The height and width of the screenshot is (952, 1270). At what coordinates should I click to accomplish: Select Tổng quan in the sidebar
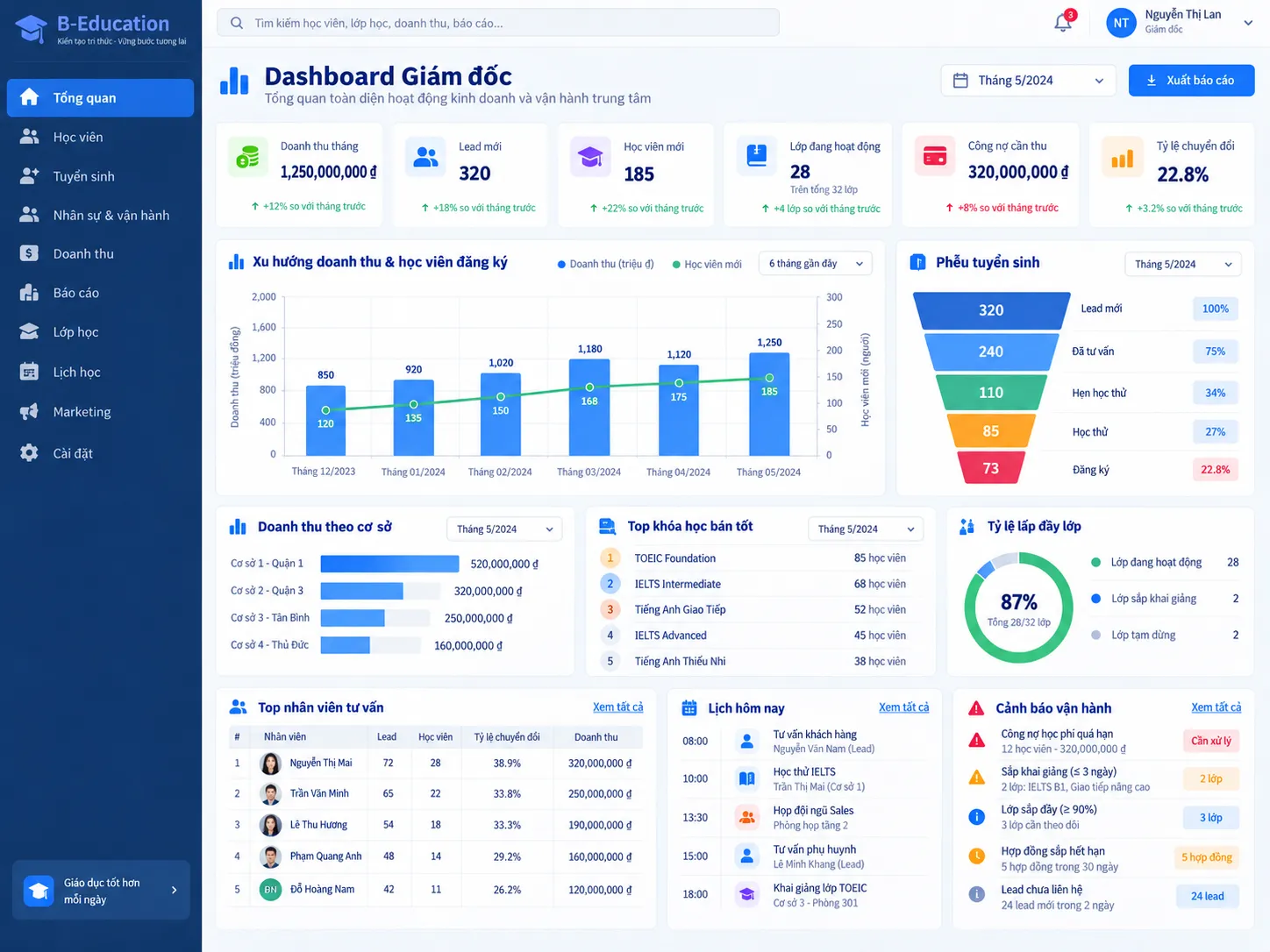pos(100,97)
